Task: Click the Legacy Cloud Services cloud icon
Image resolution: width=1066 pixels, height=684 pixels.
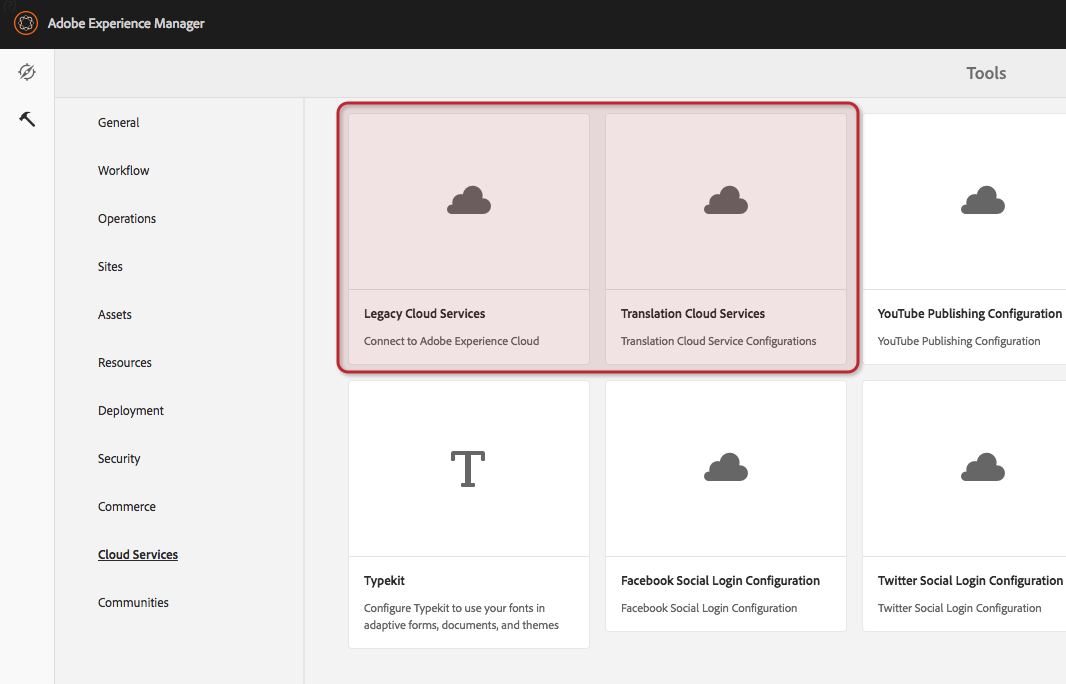Action: pyautogui.click(x=469, y=201)
